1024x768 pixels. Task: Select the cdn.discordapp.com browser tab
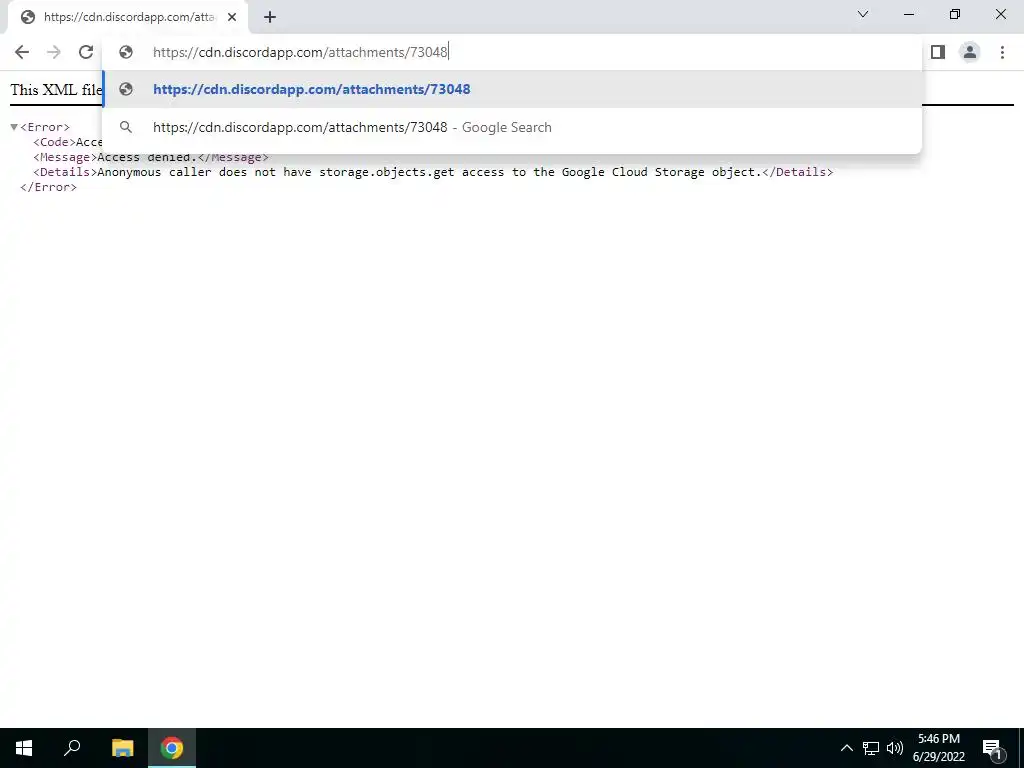[127, 18]
